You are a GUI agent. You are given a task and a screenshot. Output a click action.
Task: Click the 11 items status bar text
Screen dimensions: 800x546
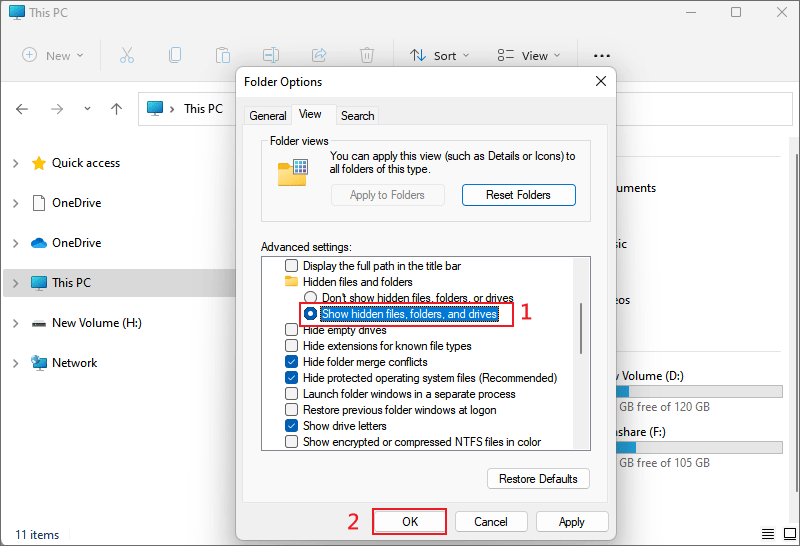tap(37, 534)
